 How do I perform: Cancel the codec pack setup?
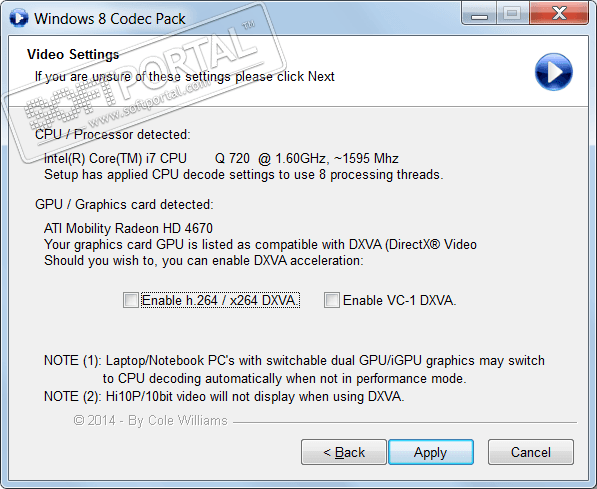tap(531, 452)
